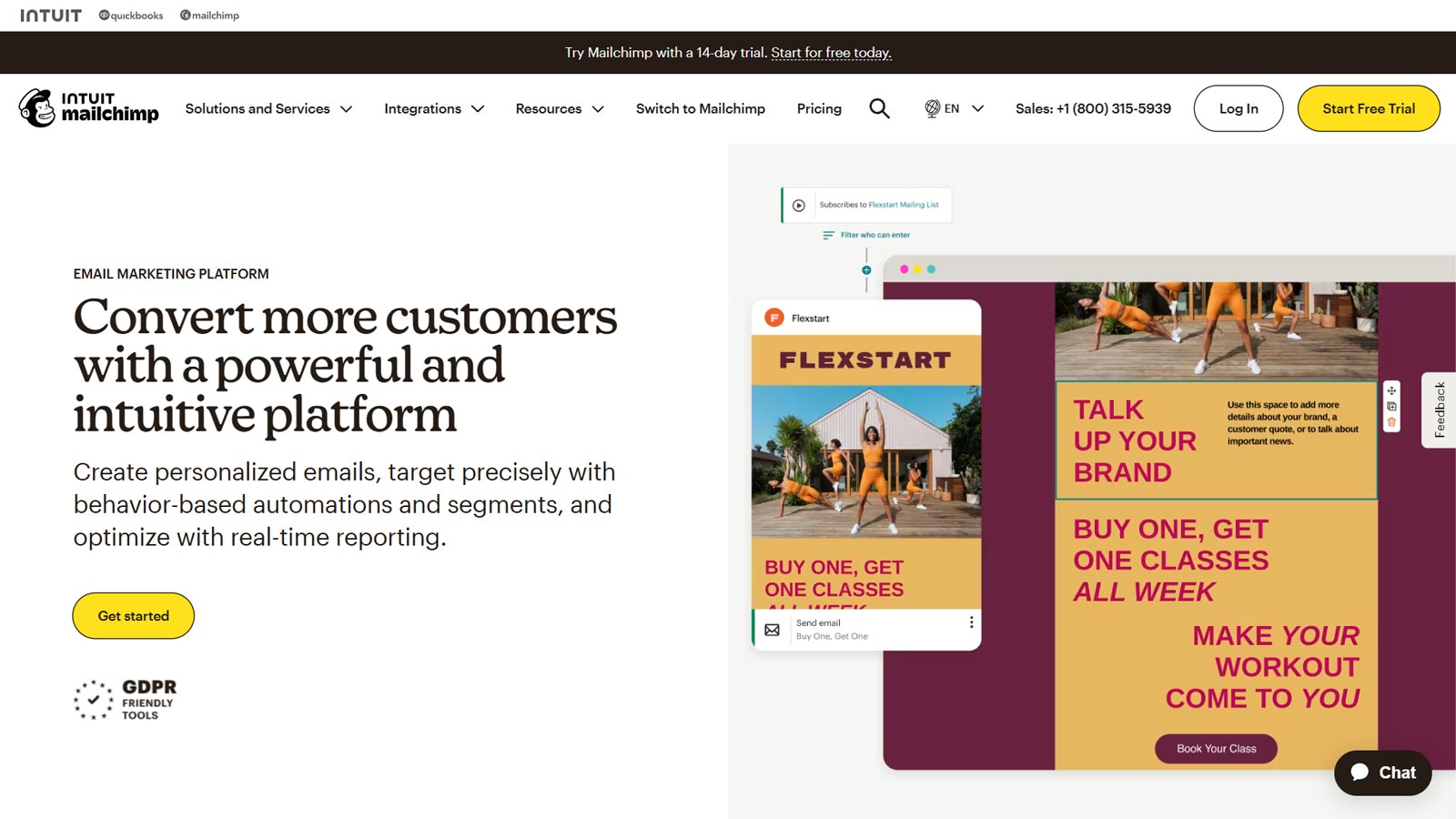Click the Start for free today link
This screenshot has width=1456, height=819.
click(x=831, y=53)
